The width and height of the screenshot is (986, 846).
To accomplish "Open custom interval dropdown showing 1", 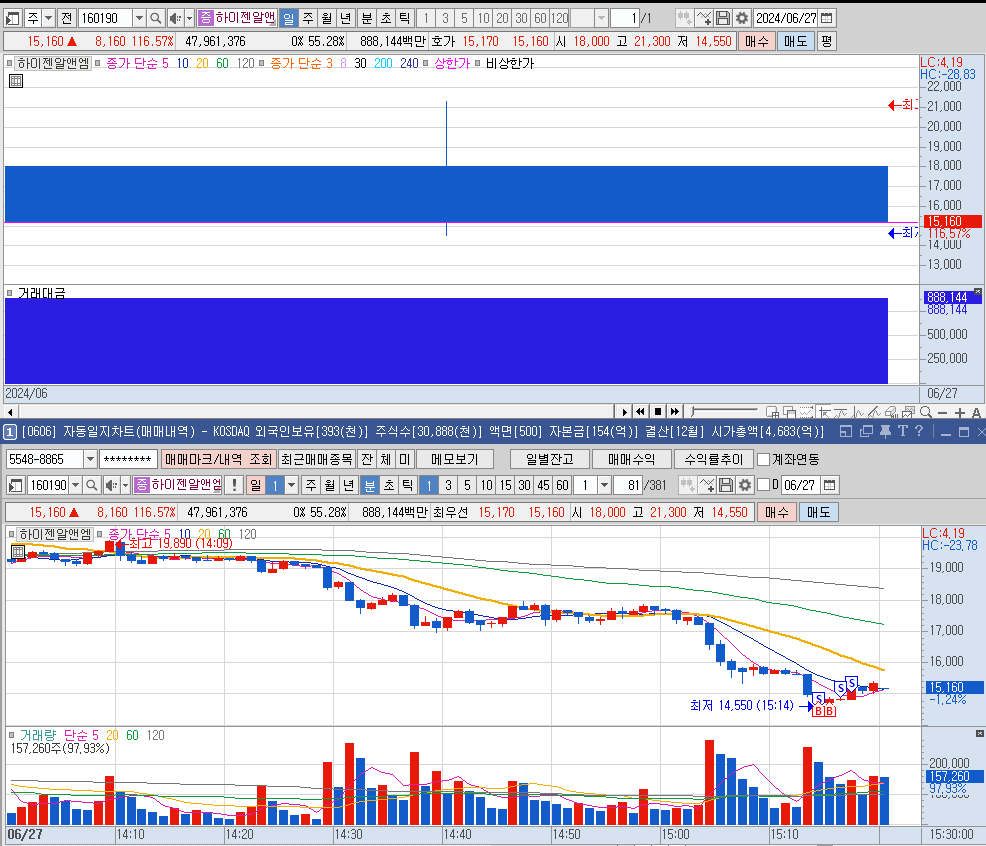I will click(x=604, y=485).
